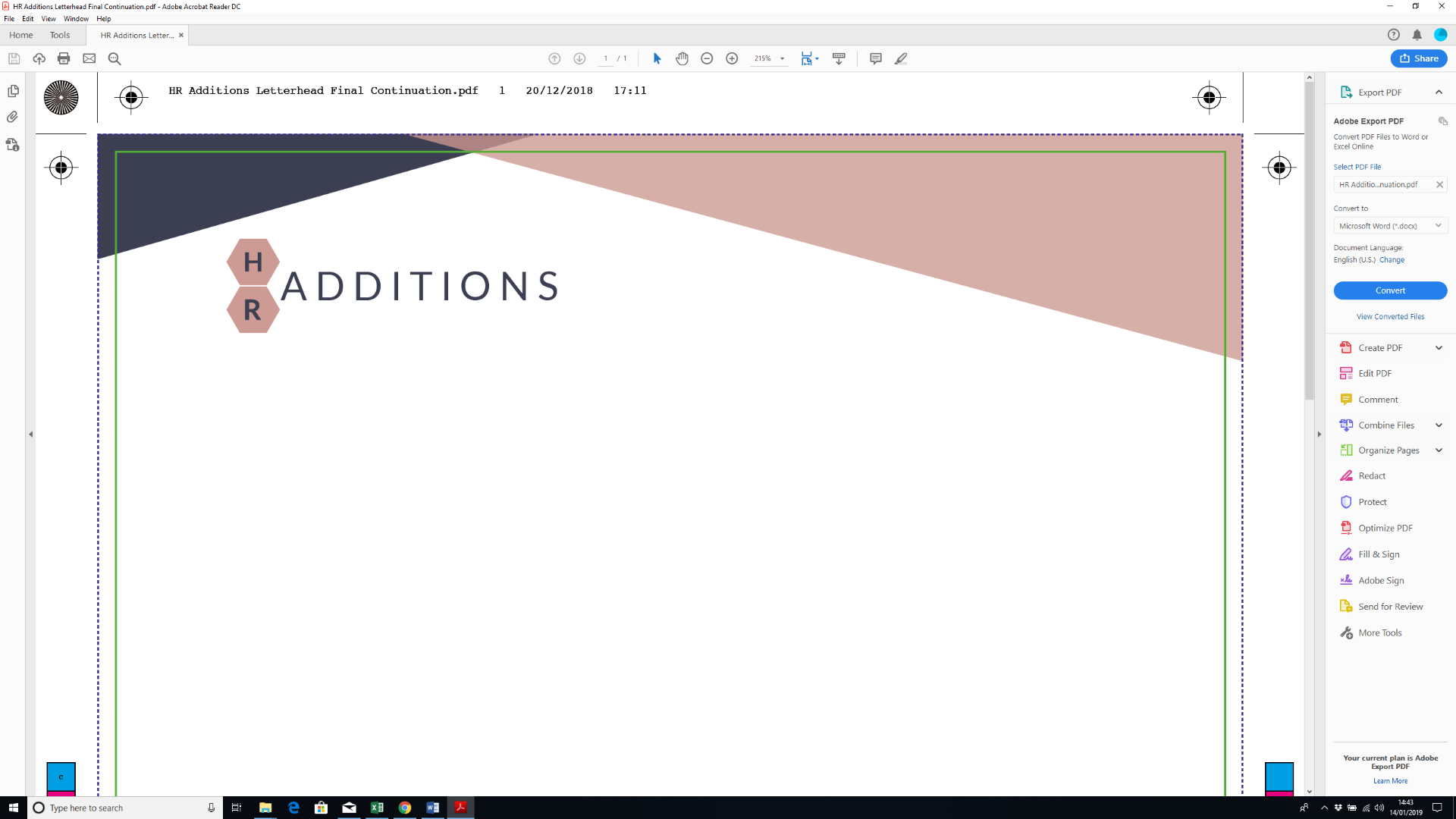Click the Home tab
This screenshot has height=819, width=1456.
click(x=22, y=35)
